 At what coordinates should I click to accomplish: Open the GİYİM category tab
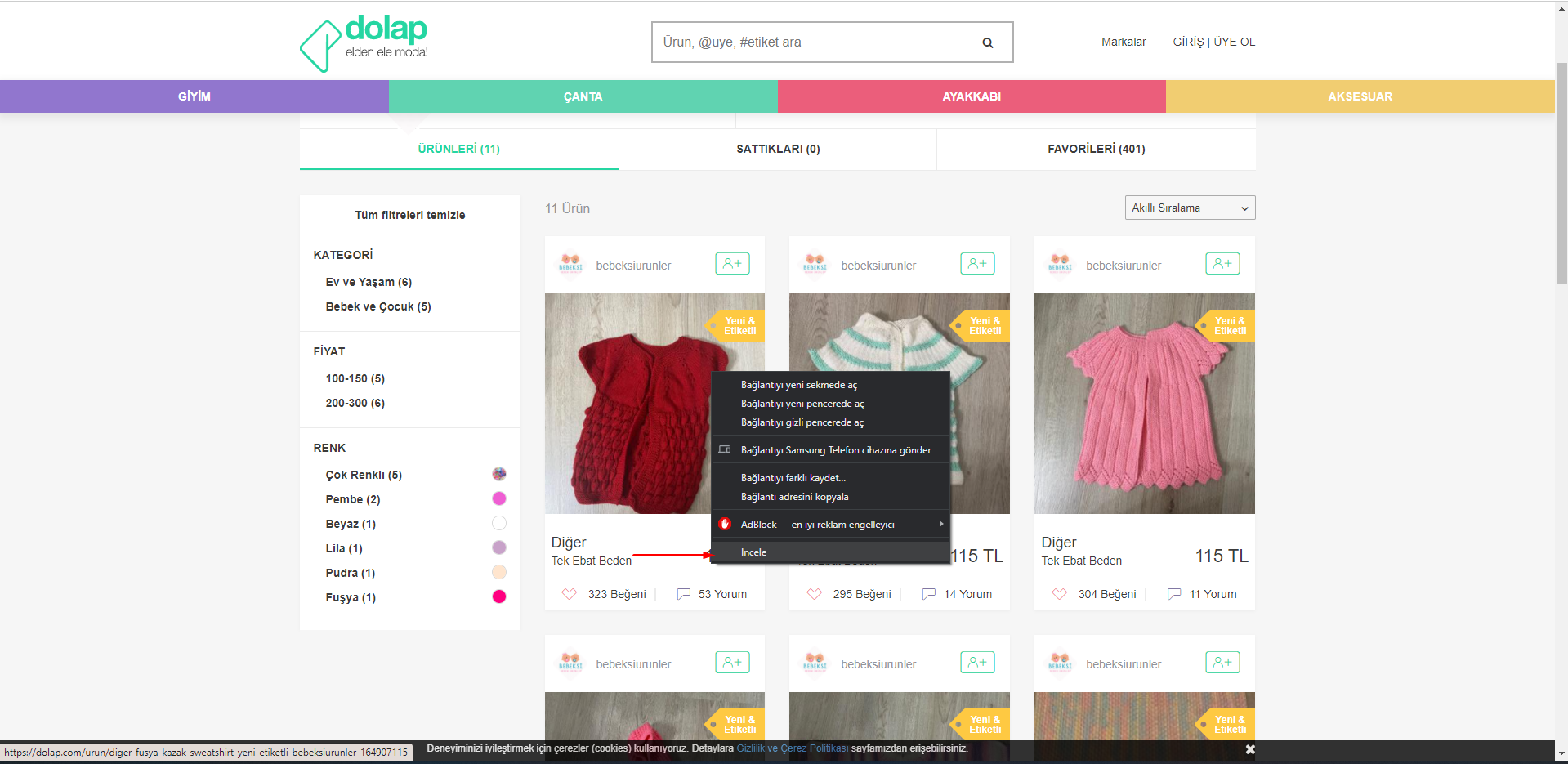(x=194, y=96)
